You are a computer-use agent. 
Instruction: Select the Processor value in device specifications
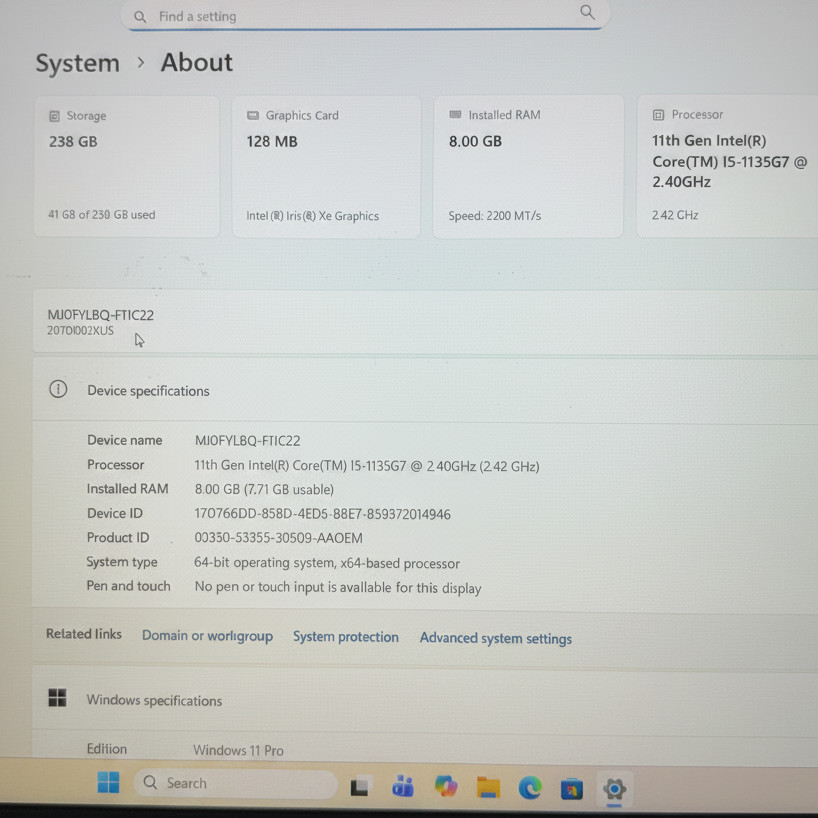(367, 466)
